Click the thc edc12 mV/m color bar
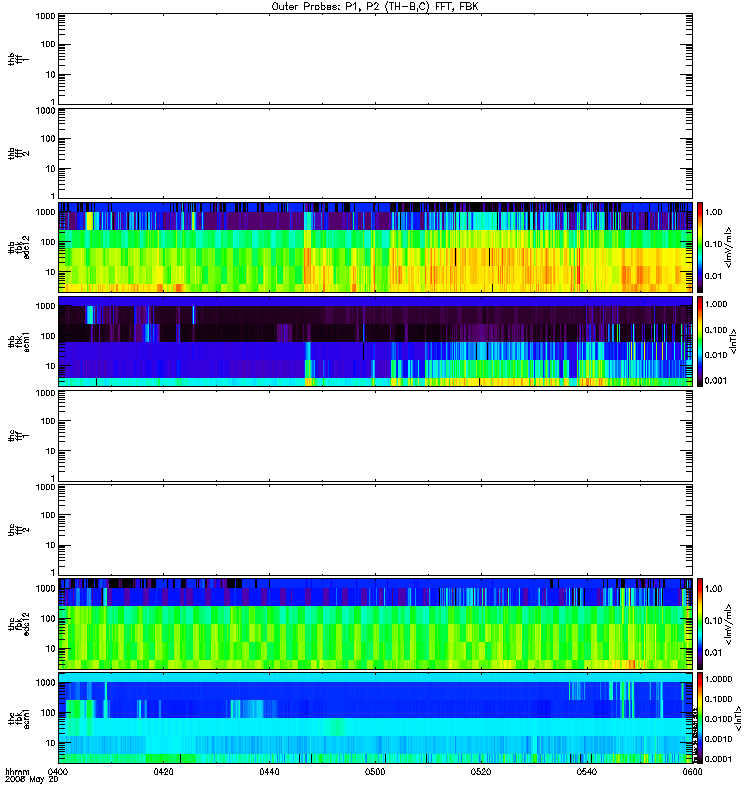 tap(700, 624)
